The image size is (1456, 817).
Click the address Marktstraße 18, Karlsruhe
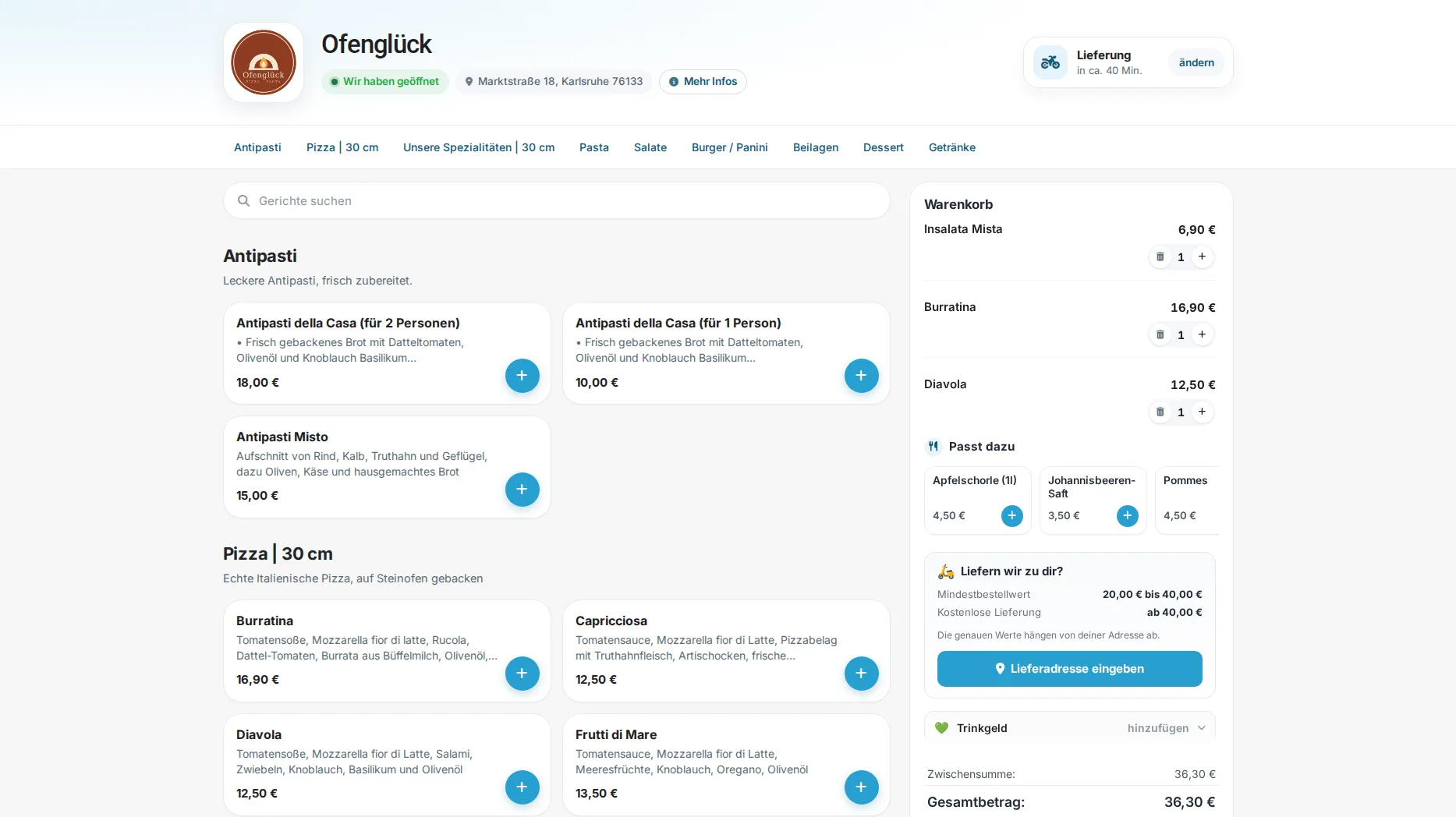point(554,82)
